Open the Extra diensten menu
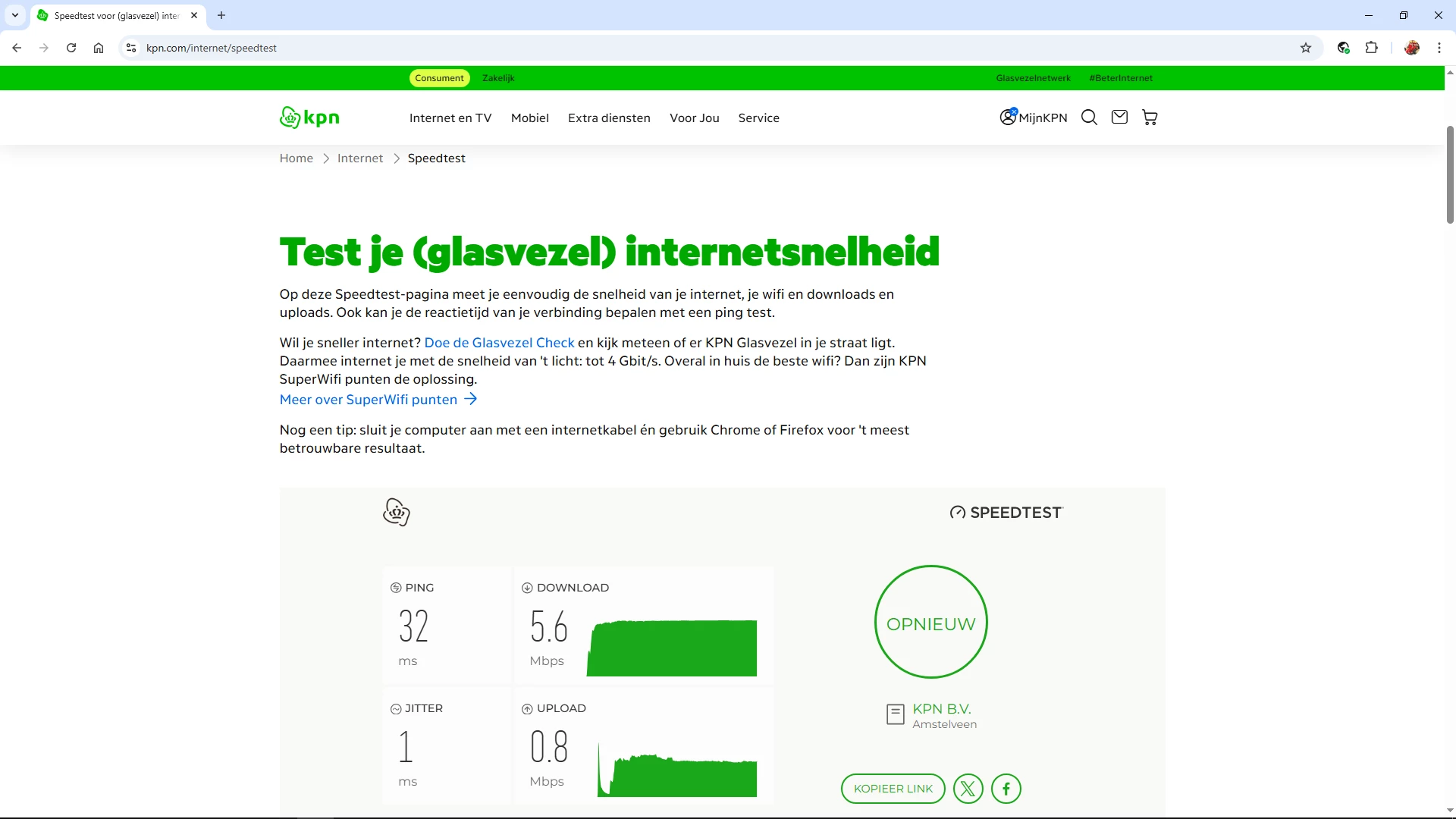Viewport: 1456px width, 819px height. tap(609, 118)
